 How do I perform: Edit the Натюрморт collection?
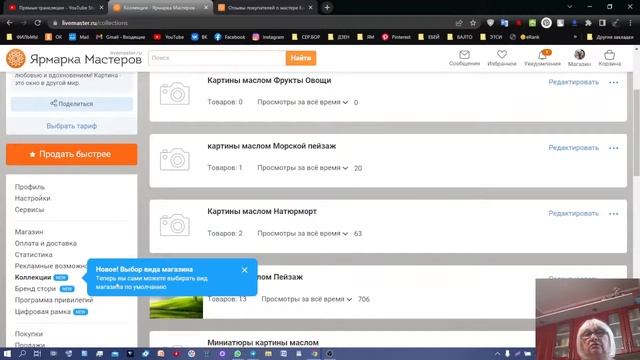573,213
